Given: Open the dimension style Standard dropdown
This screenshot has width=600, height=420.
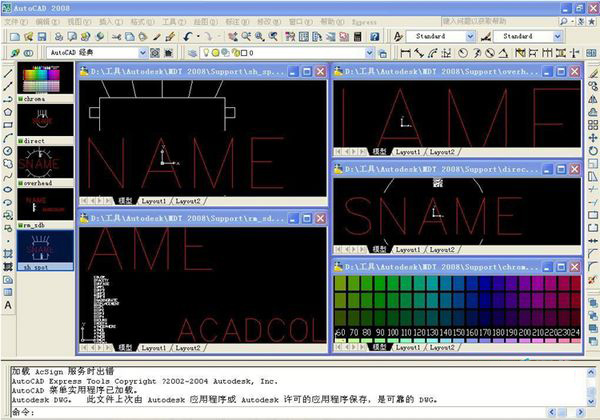Looking at the screenshot, I should 558,36.
